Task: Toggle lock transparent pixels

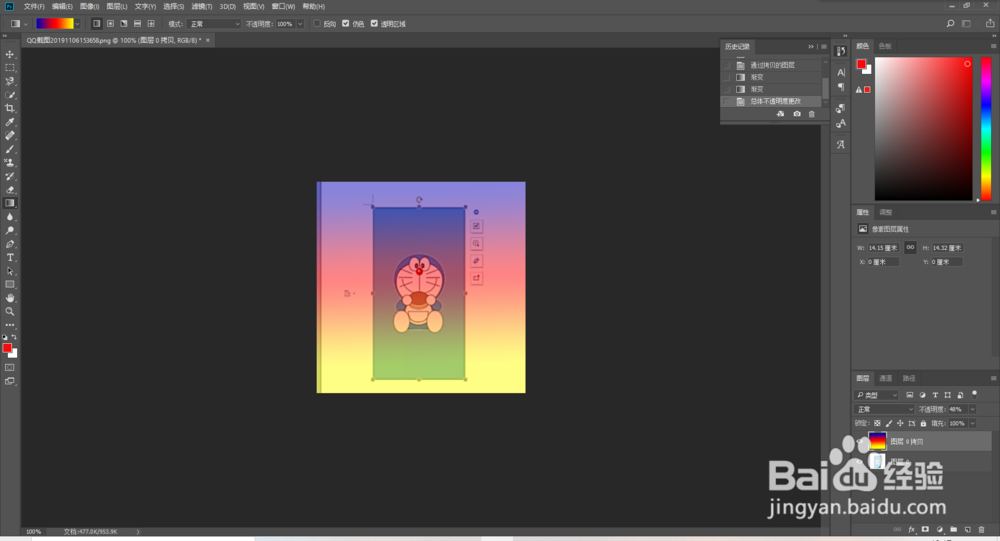Action: 878,424
